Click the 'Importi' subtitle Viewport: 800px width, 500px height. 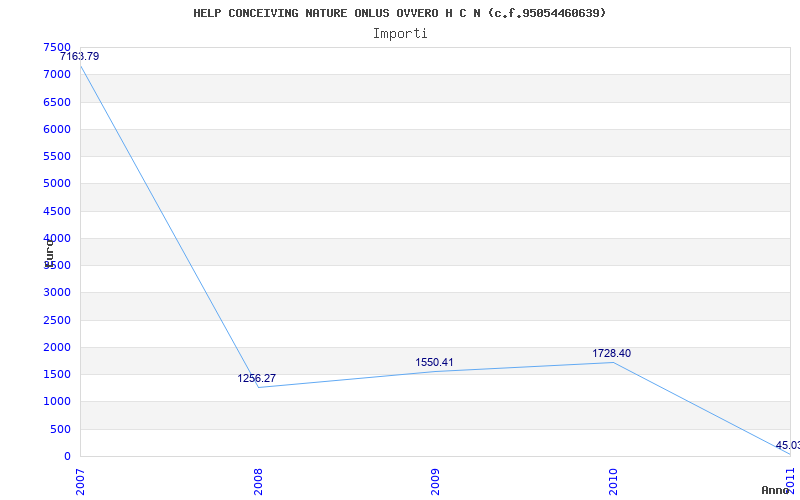coord(400,34)
